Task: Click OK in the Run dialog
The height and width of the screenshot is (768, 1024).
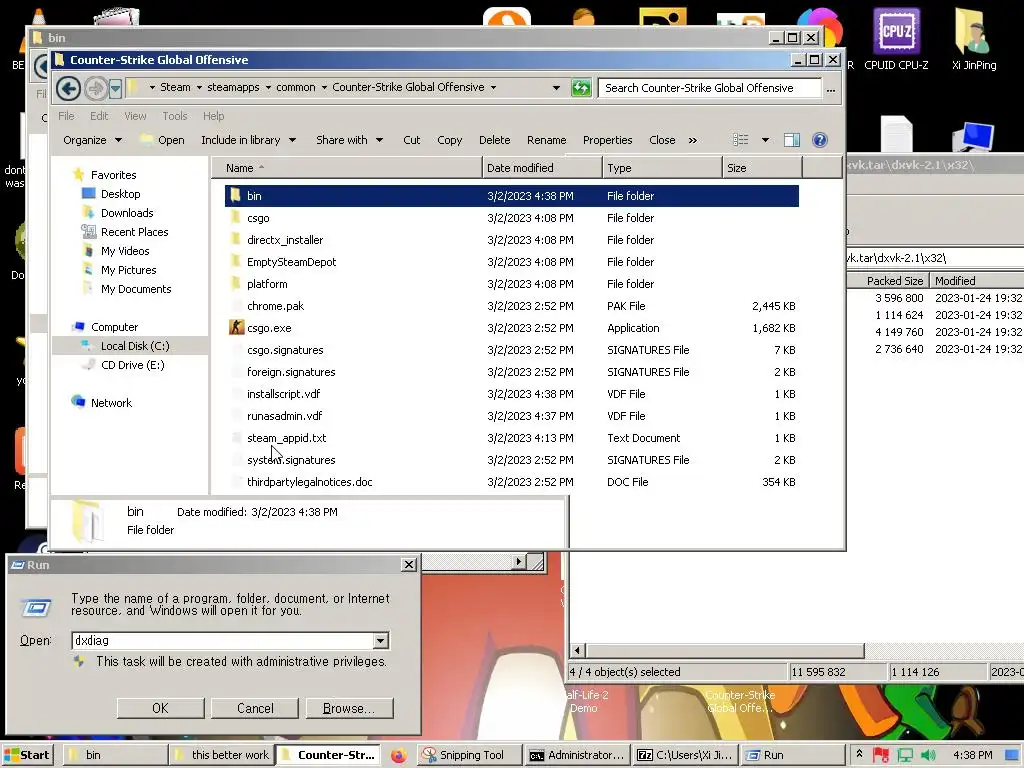Action: (x=160, y=709)
